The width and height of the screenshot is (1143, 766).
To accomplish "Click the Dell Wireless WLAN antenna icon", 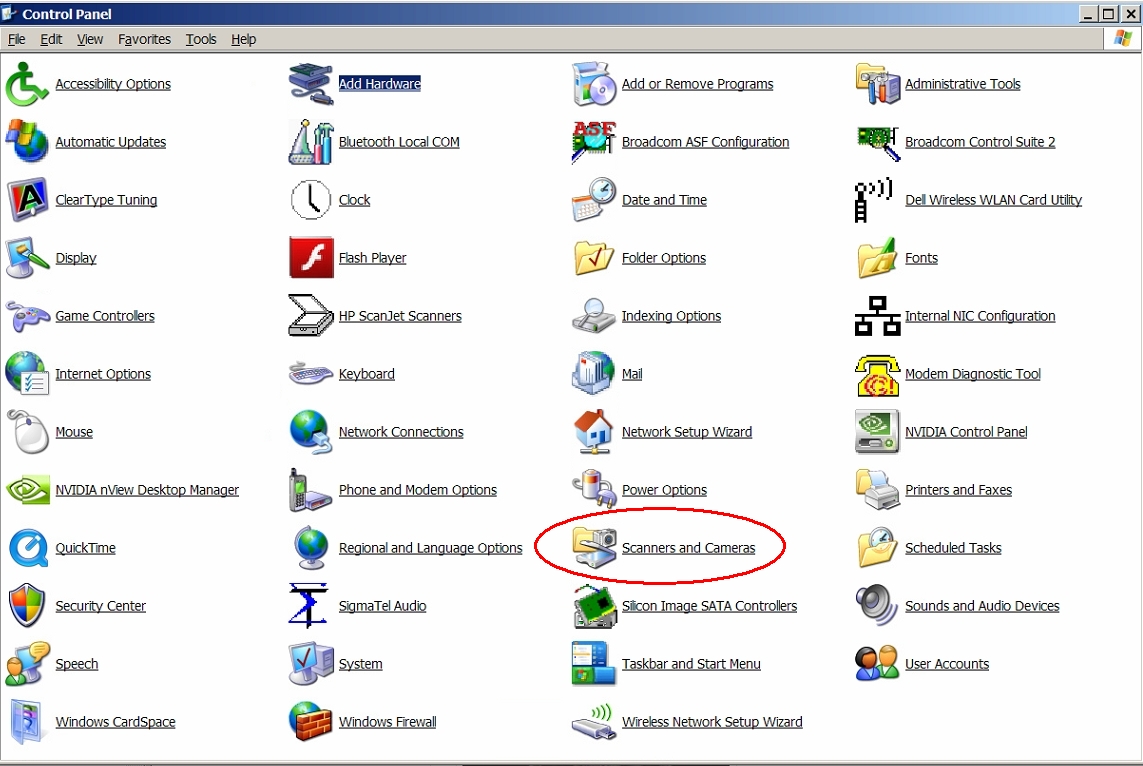I will pyautogui.click(x=873, y=200).
